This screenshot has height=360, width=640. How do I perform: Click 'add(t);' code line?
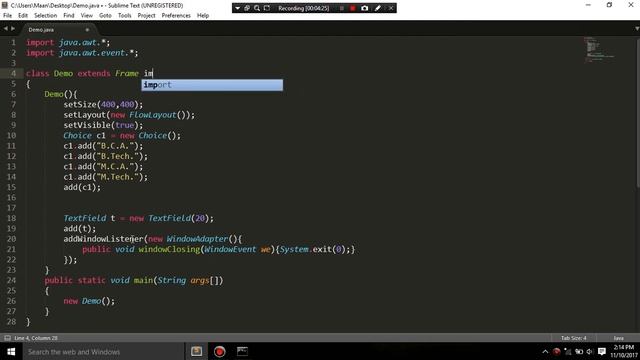click(80, 229)
